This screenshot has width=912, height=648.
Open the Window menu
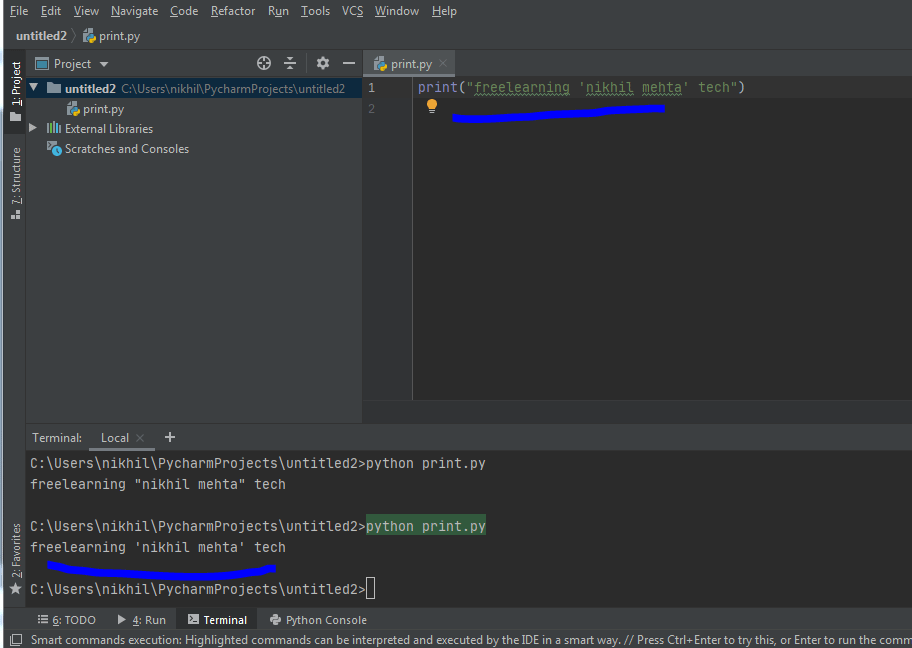pos(397,11)
